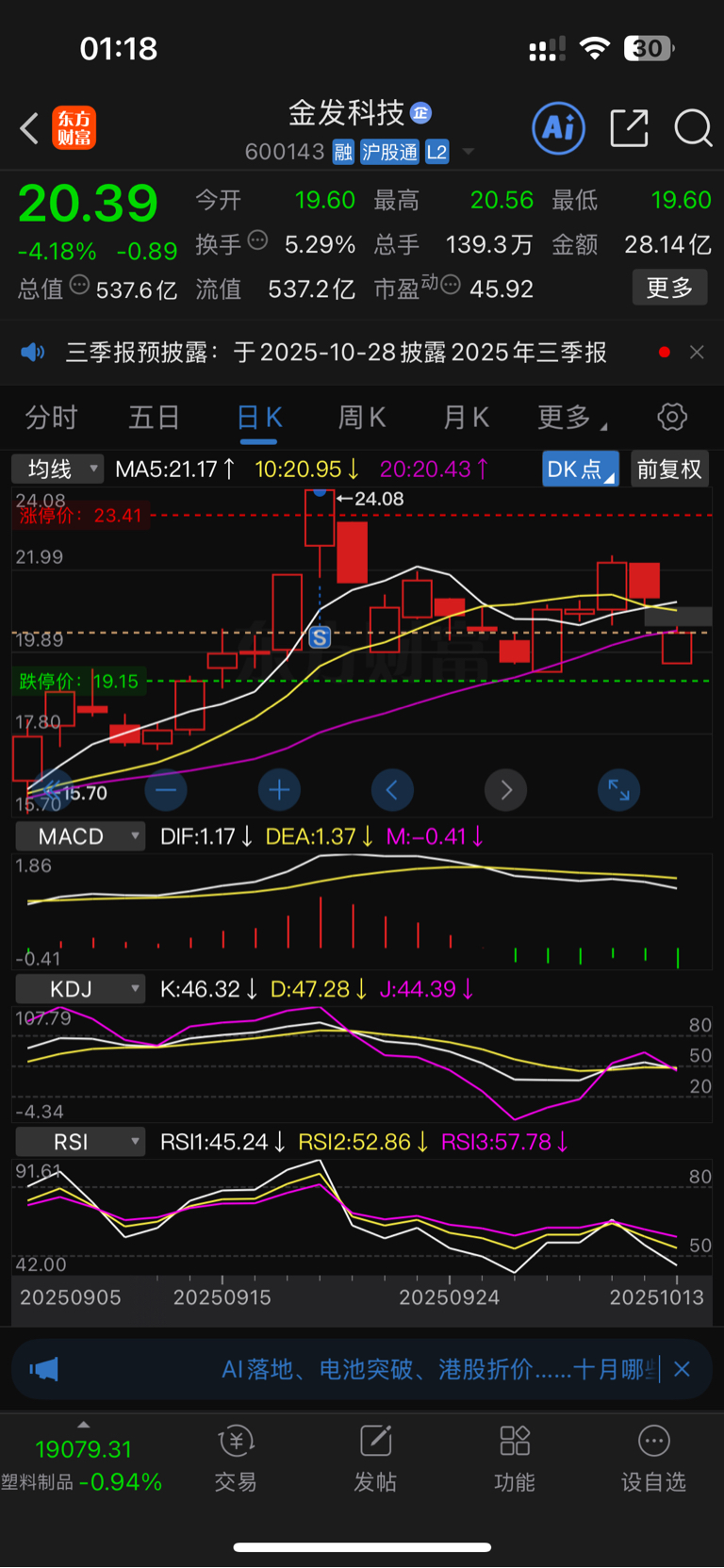The image size is (724, 1568).
Task: Tap the 设自选 watchlist icon
Action: 654,1441
